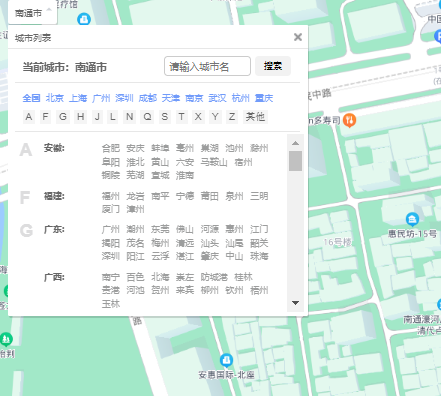Select 上海 quick link
This screenshot has width=441, height=396.
pyautogui.click(x=78, y=98)
